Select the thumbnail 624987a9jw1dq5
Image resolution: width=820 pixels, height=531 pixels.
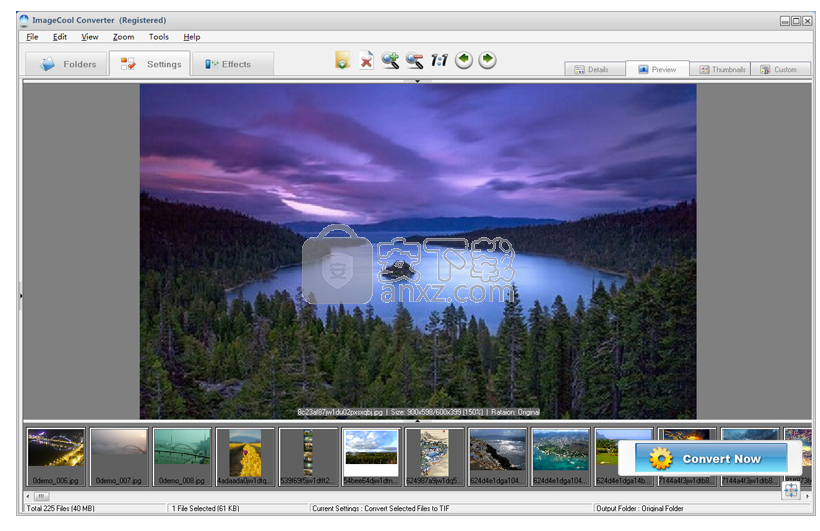[x=434, y=457]
